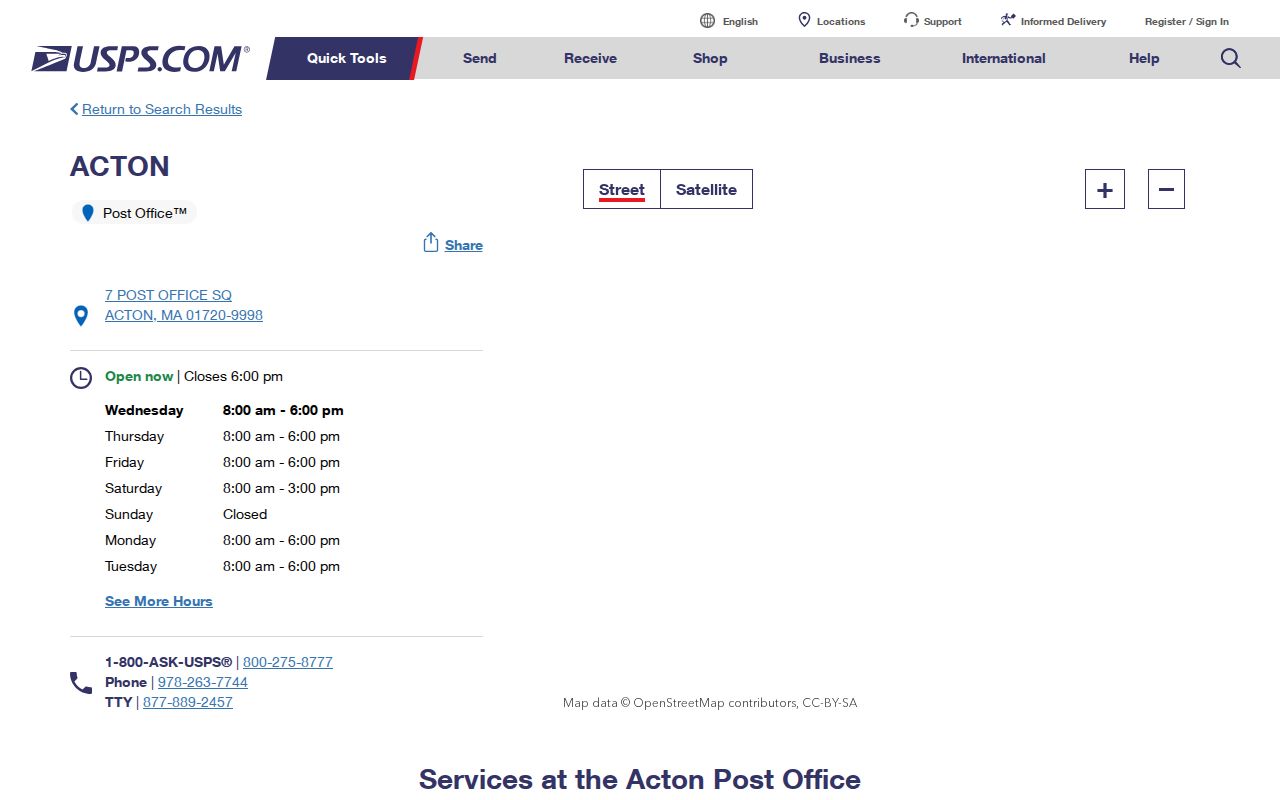Click the ACTON, MA 01720-9998 link line
Image resolution: width=1280 pixels, height=800 pixels.
click(184, 315)
